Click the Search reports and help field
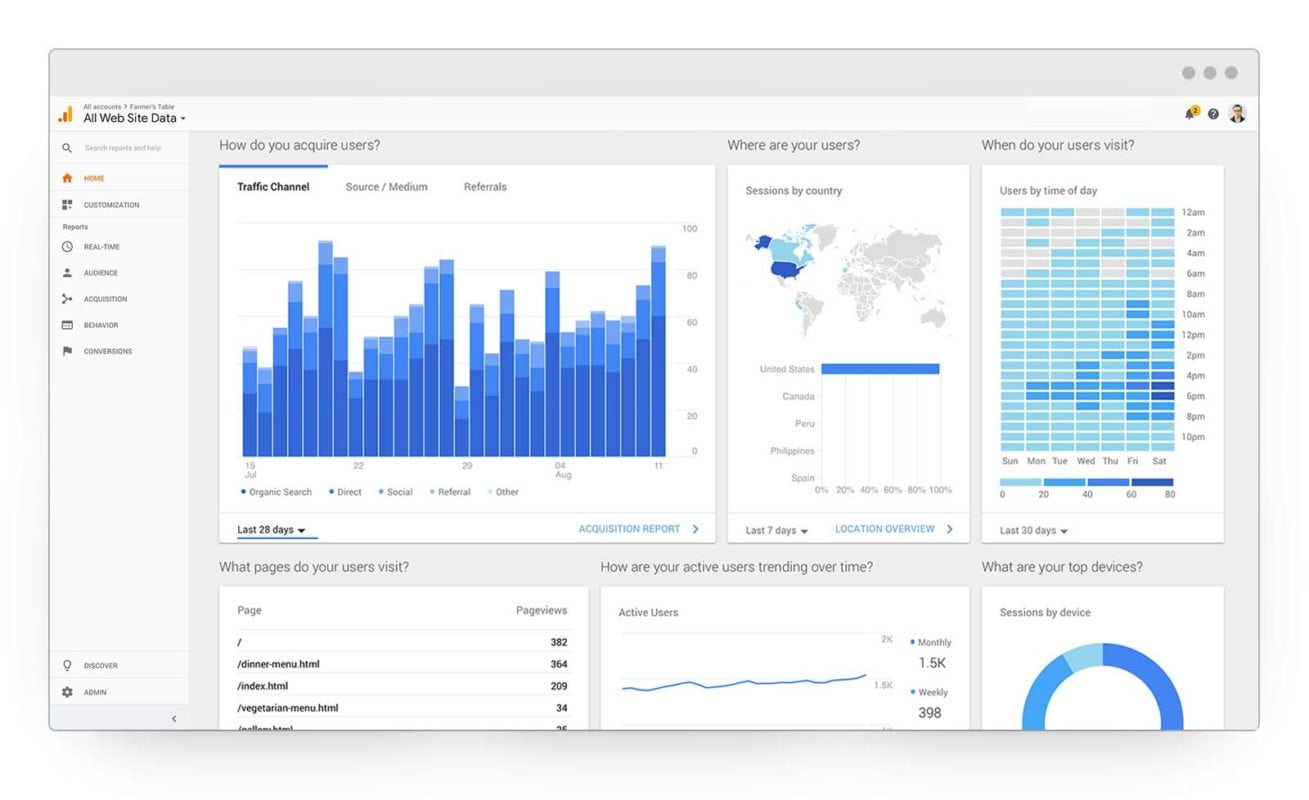The height and width of the screenshot is (800, 1309). (x=123, y=148)
